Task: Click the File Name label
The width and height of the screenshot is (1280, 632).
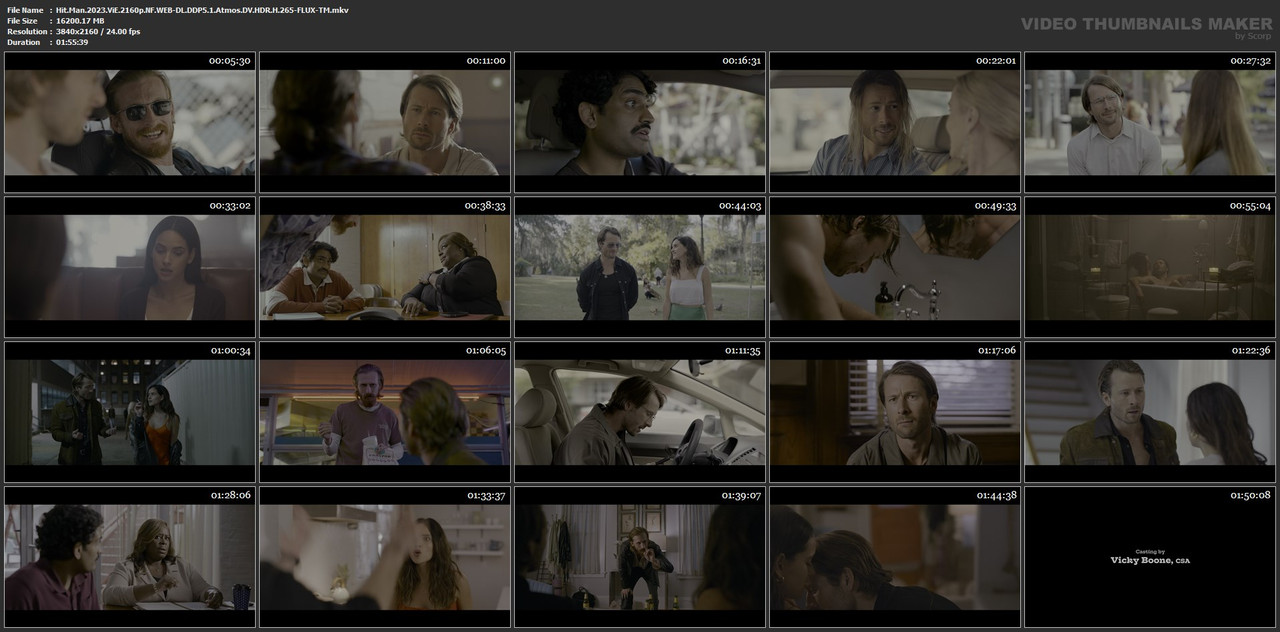Action: coord(25,10)
